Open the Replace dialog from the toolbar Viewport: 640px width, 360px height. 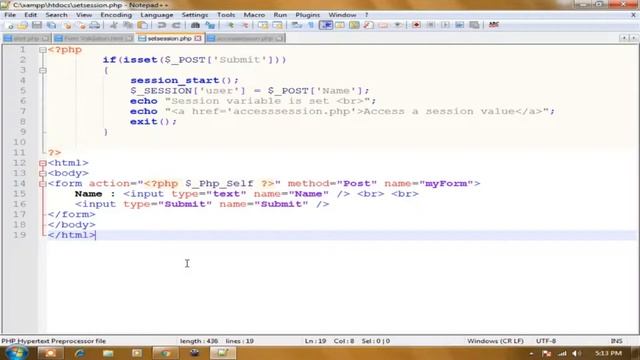[x=210, y=25]
